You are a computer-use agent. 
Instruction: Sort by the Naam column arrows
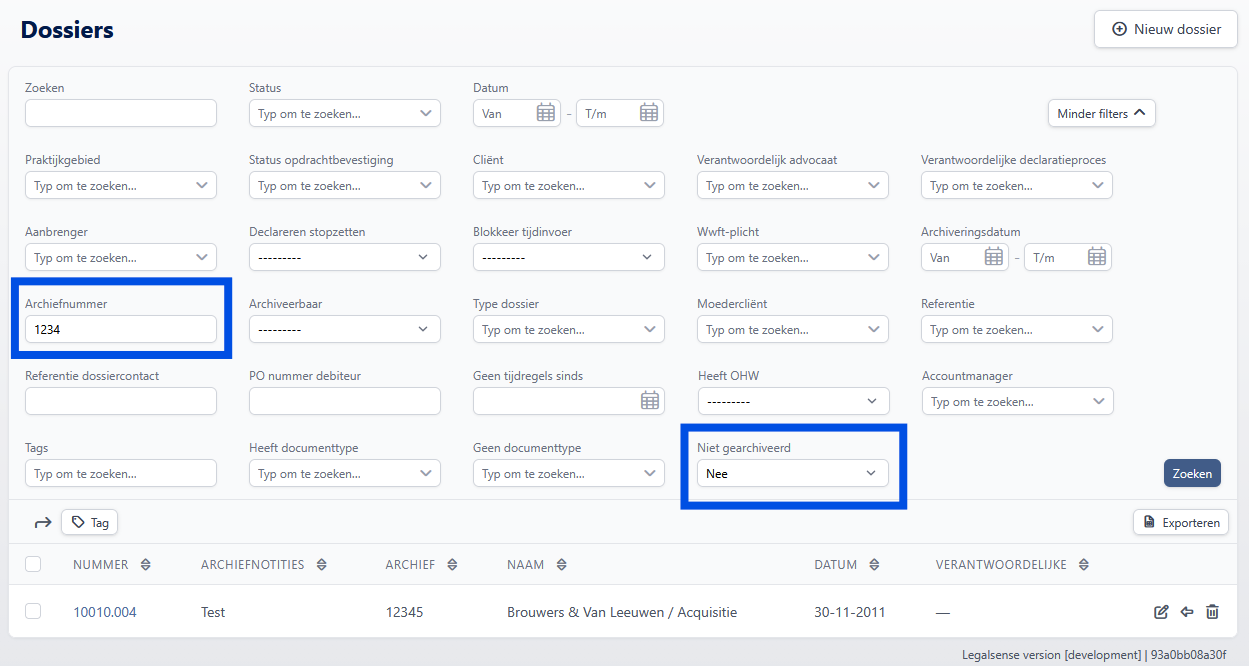561,565
